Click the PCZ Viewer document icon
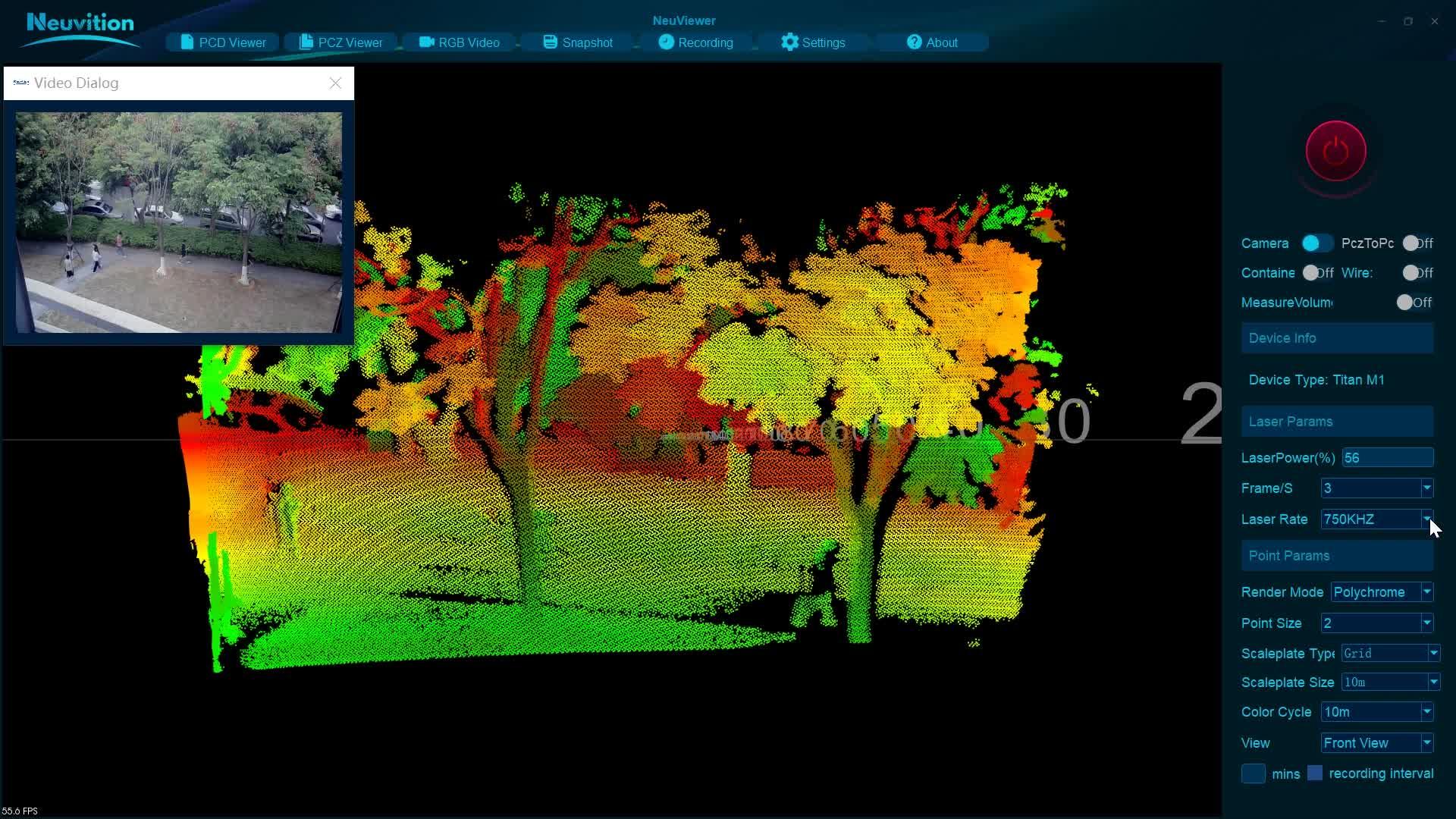The height and width of the screenshot is (819, 1456). 306,42
